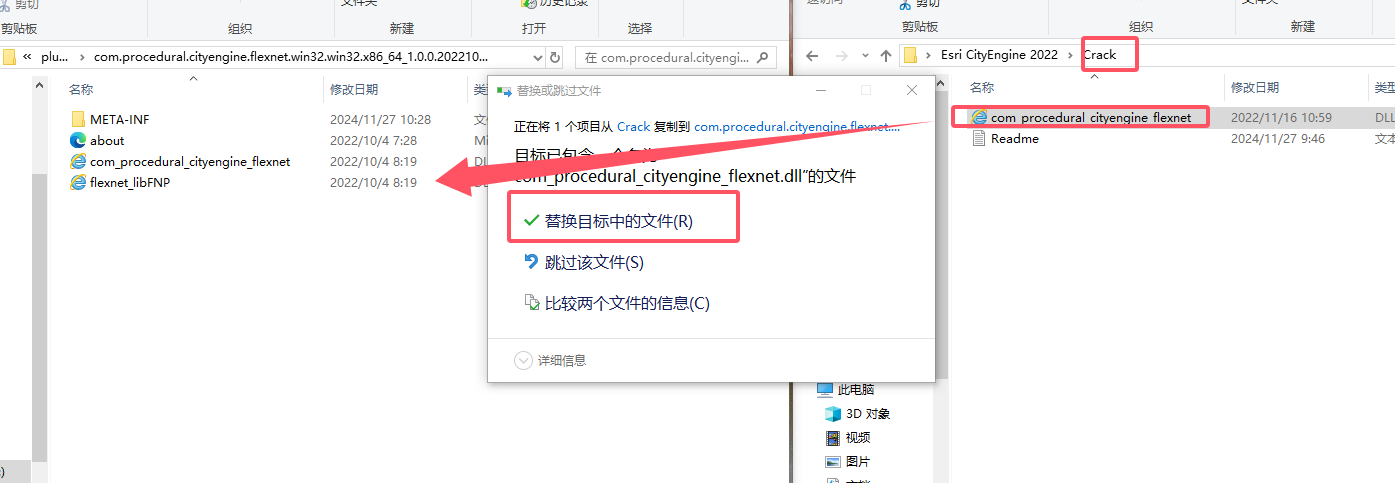Close the replace or skip files dialog
Image resolution: width=1395 pixels, height=483 pixels.
click(x=912, y=90)
